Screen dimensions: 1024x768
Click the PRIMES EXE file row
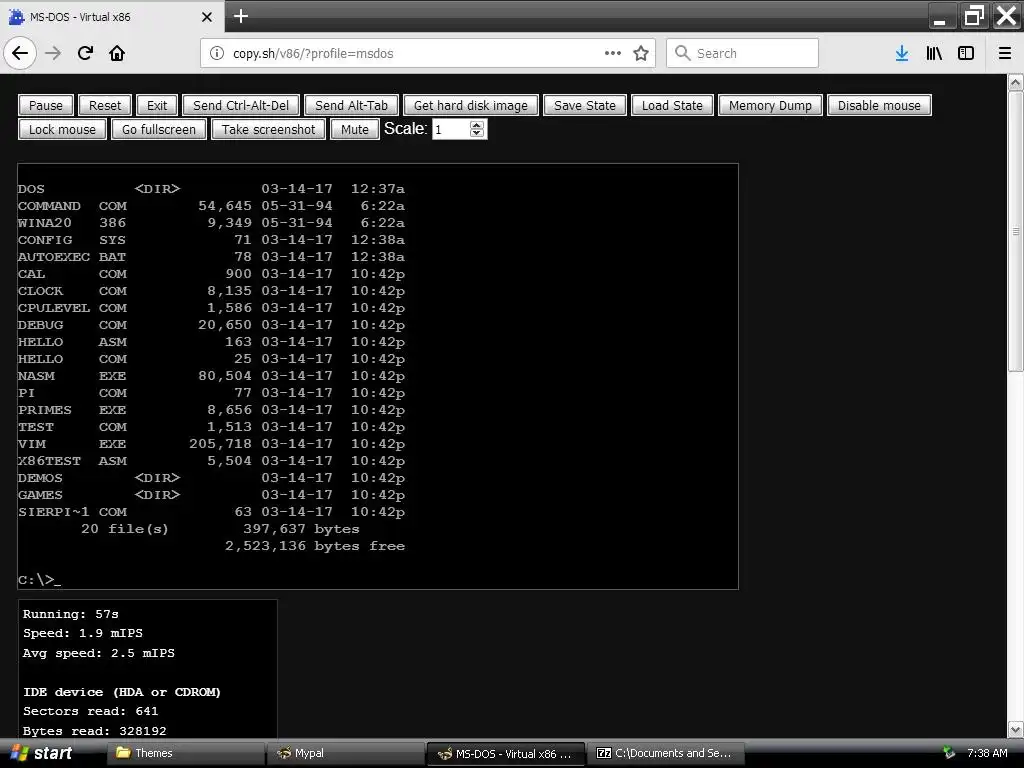[211, 409]
